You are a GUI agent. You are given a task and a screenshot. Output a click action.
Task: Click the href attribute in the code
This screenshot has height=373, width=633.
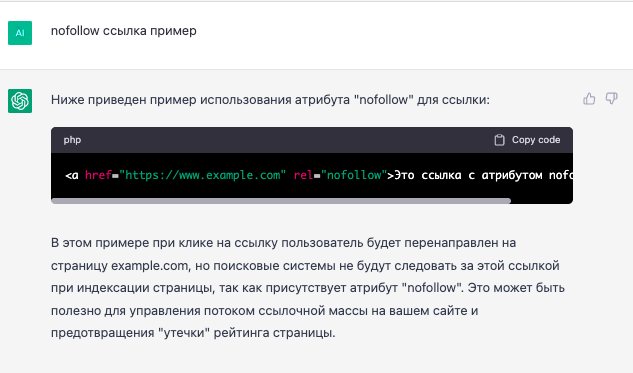click(x=98, y=175)
